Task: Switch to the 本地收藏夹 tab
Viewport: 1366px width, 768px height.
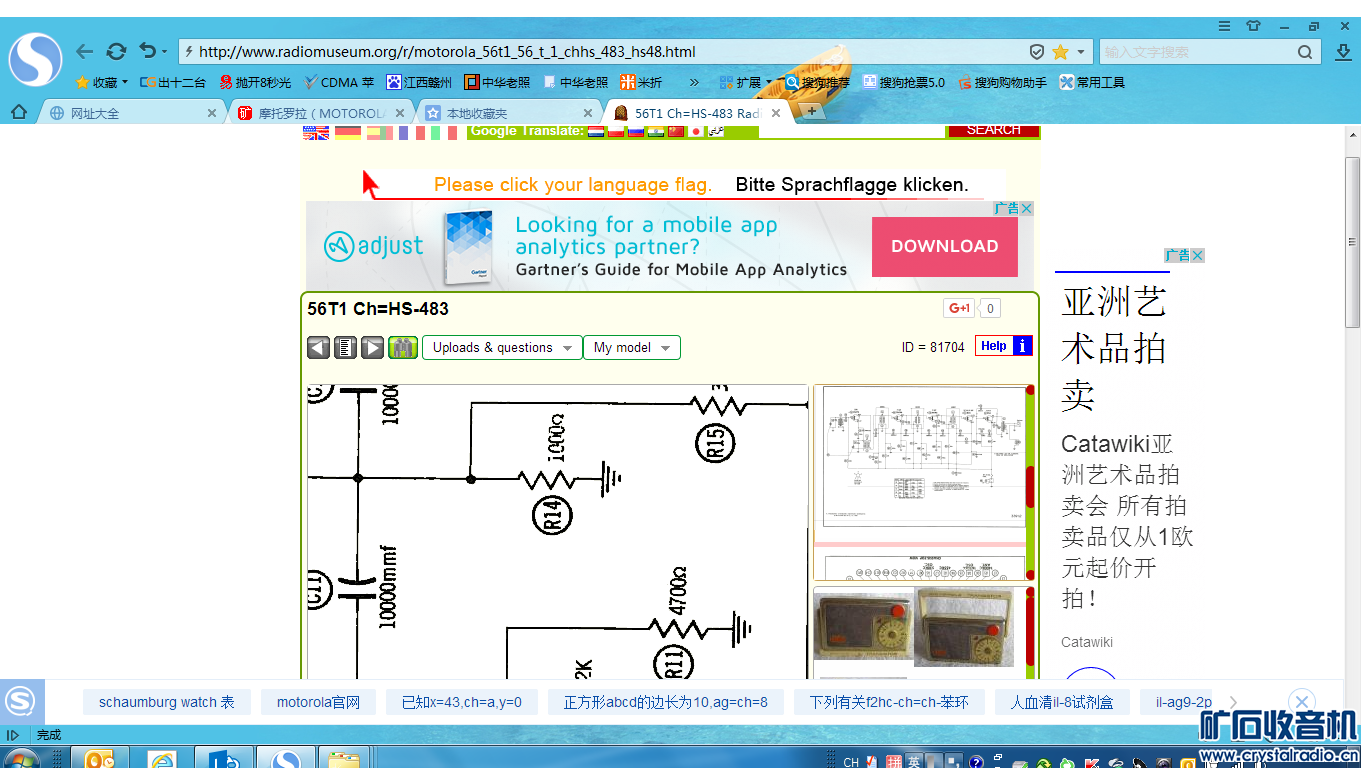Action: point(510,113)
